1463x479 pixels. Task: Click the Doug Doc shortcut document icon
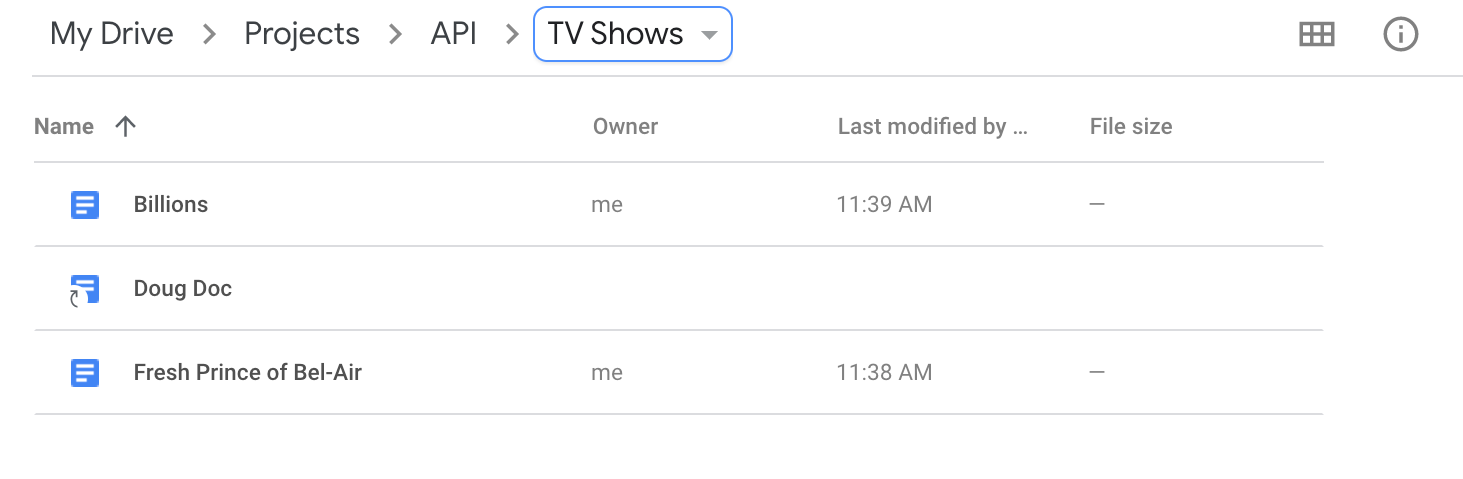tap(85, 290)
